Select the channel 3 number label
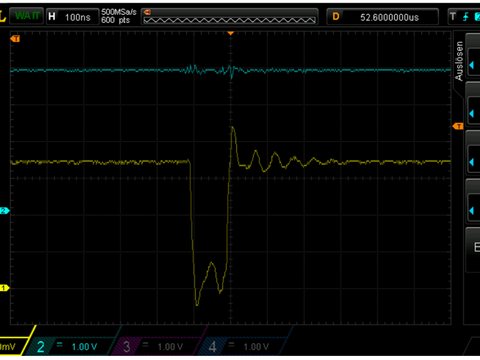 point(127,347)
